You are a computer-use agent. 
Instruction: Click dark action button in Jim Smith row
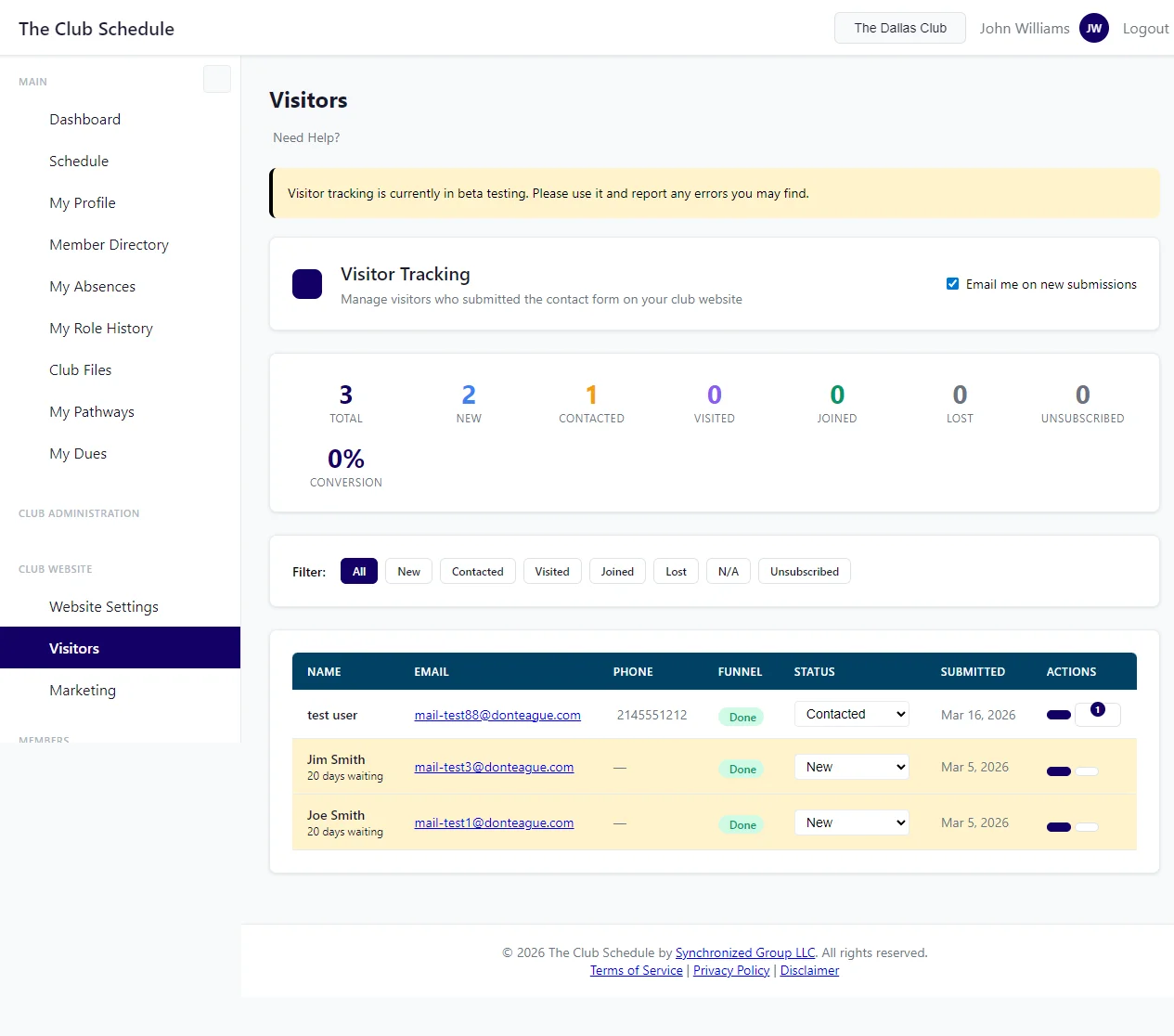(x=1058, y=771)
